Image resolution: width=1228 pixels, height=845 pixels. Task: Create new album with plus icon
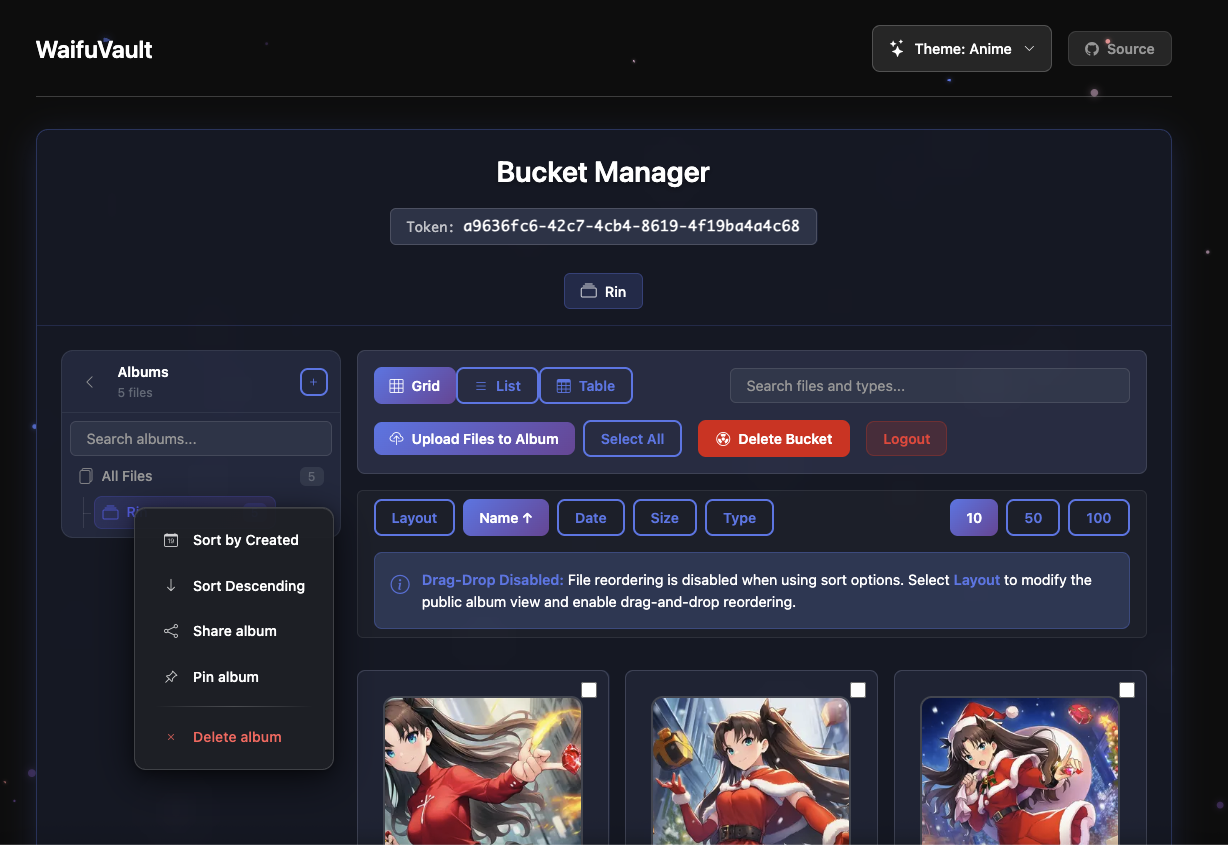click(314, 382)
